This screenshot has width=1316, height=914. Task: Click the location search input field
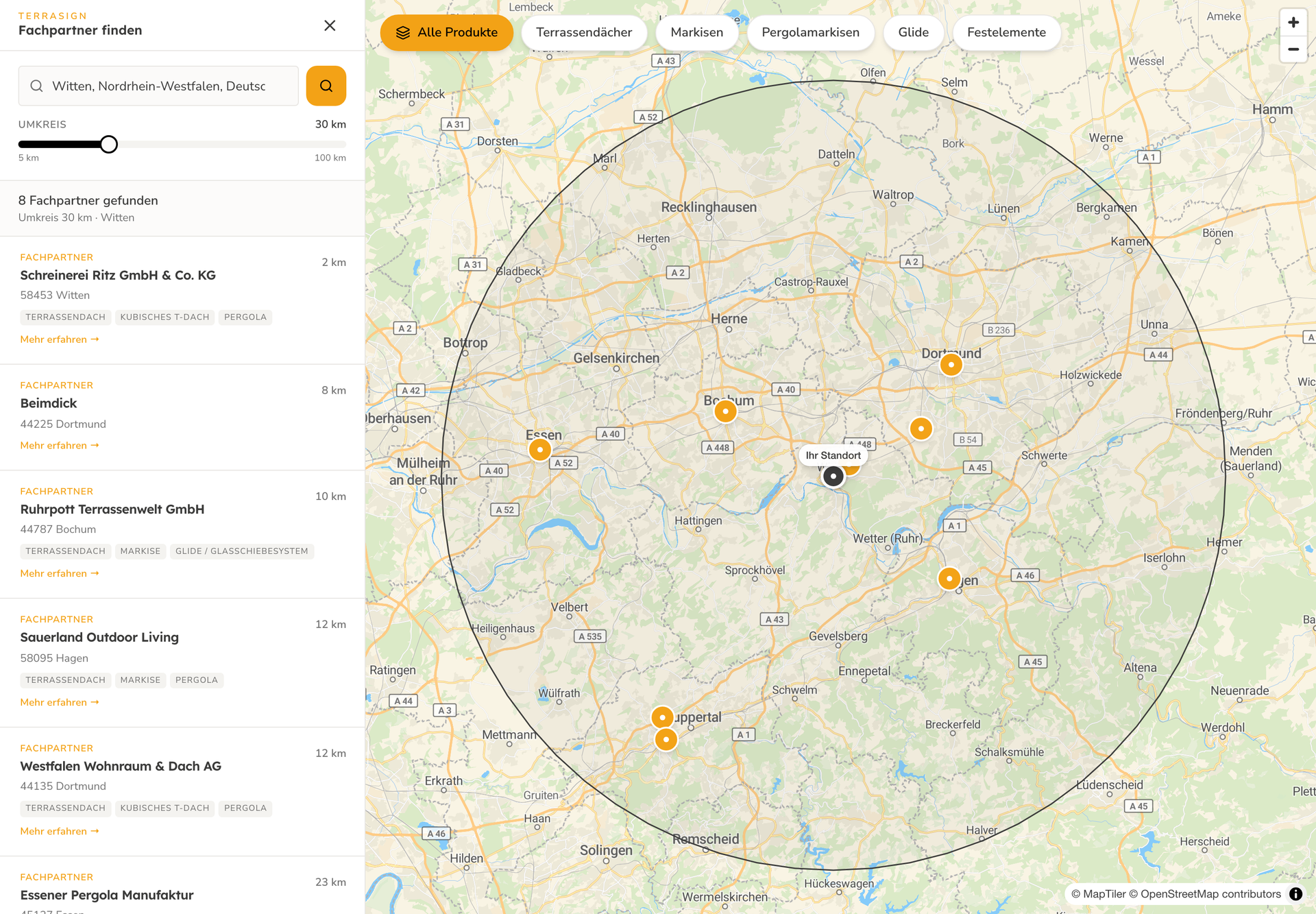coord(158,86)
